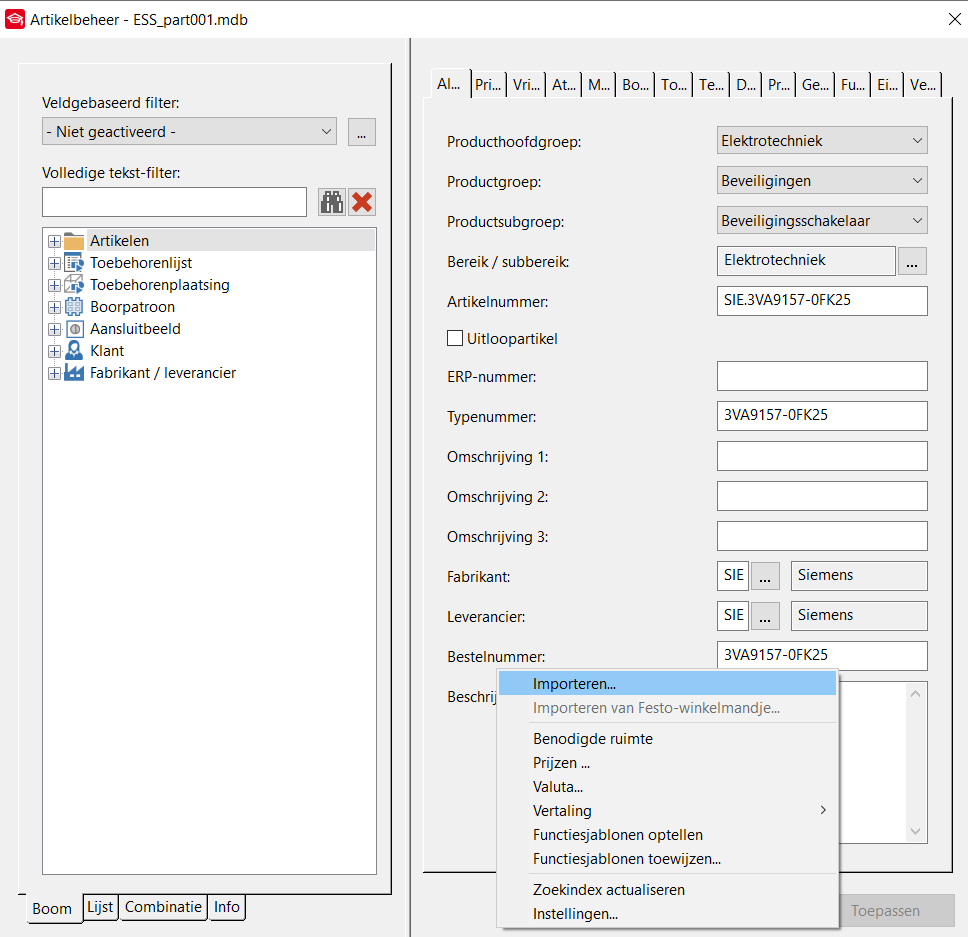Image resolution: width=968 pixels, height=937 pixels.
Task: Select Prijzen ... menu entry
Action: [667, 763]
